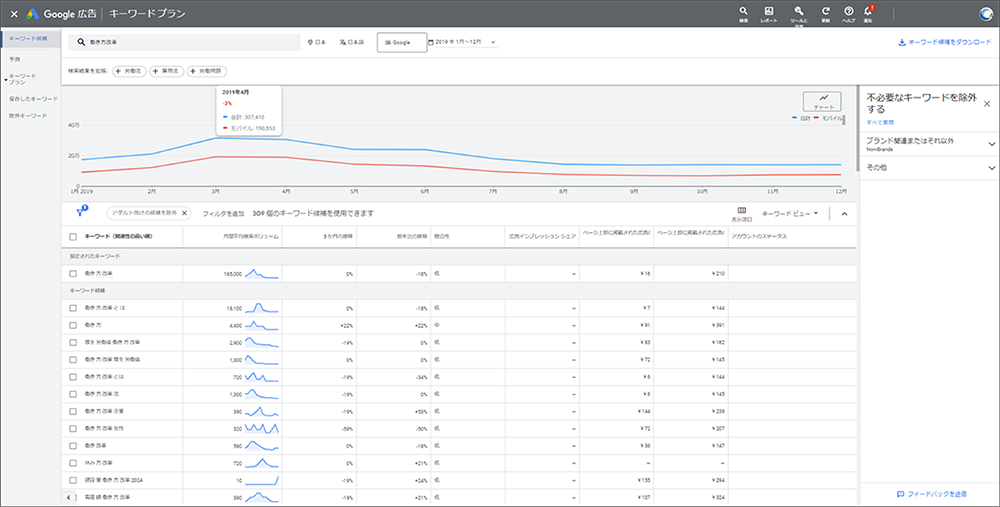The height and width of the screenshot is (507, 1000).
Task: Expand the ブランド関連またはそれ以外 section
Action: coord(992,144)
